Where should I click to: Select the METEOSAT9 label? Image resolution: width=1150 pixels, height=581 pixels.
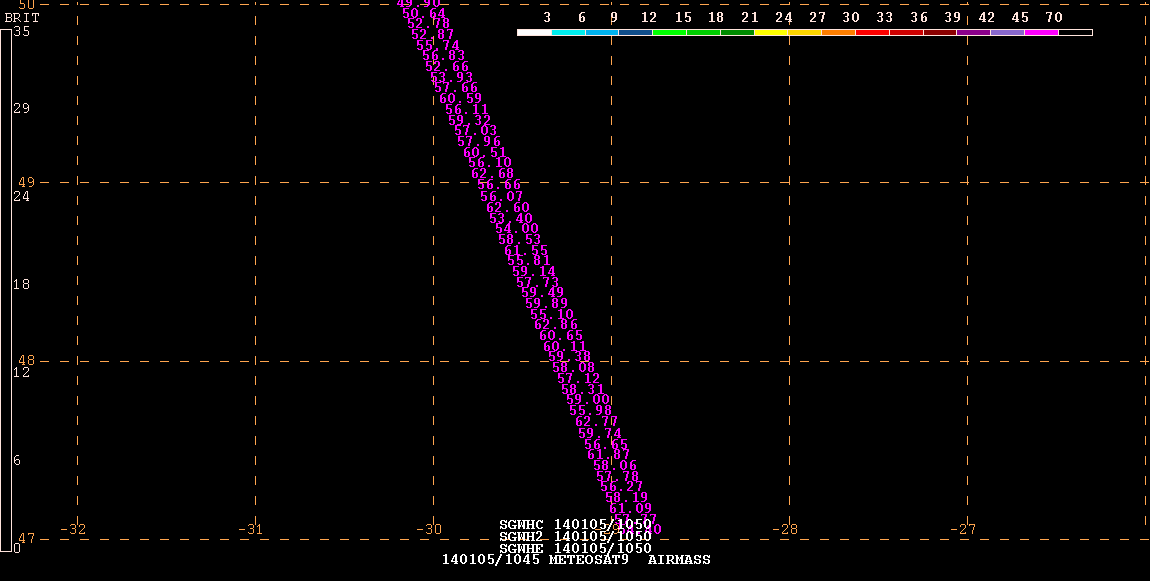588,560
